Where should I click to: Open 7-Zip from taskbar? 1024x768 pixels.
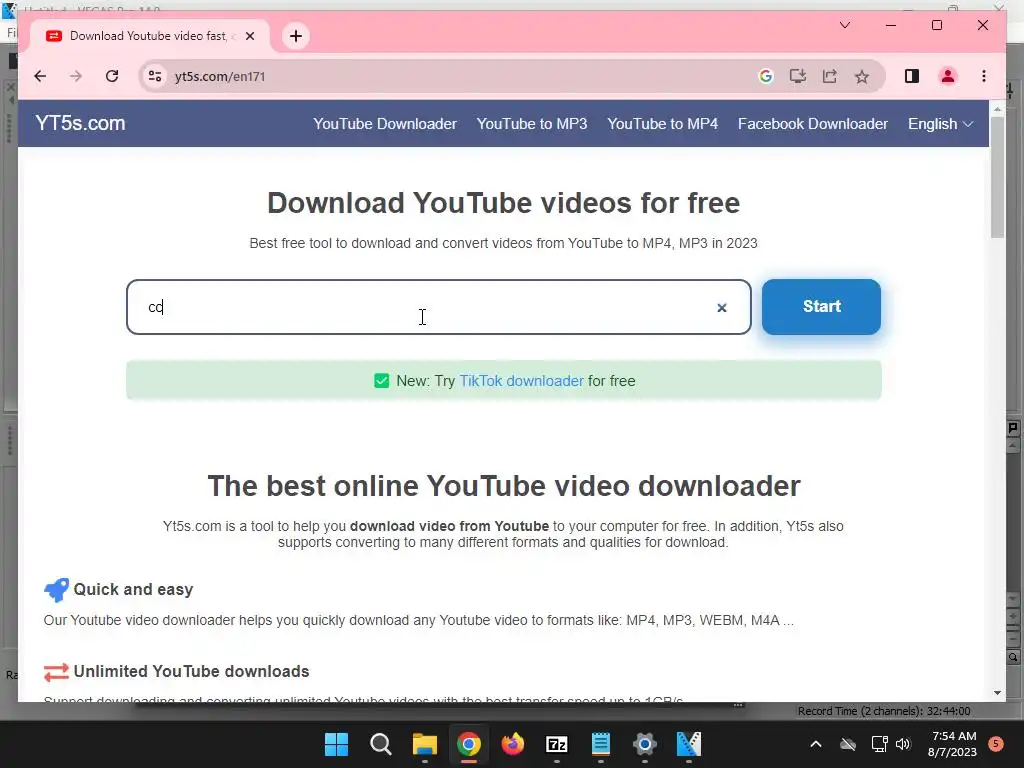coord(556,744)
